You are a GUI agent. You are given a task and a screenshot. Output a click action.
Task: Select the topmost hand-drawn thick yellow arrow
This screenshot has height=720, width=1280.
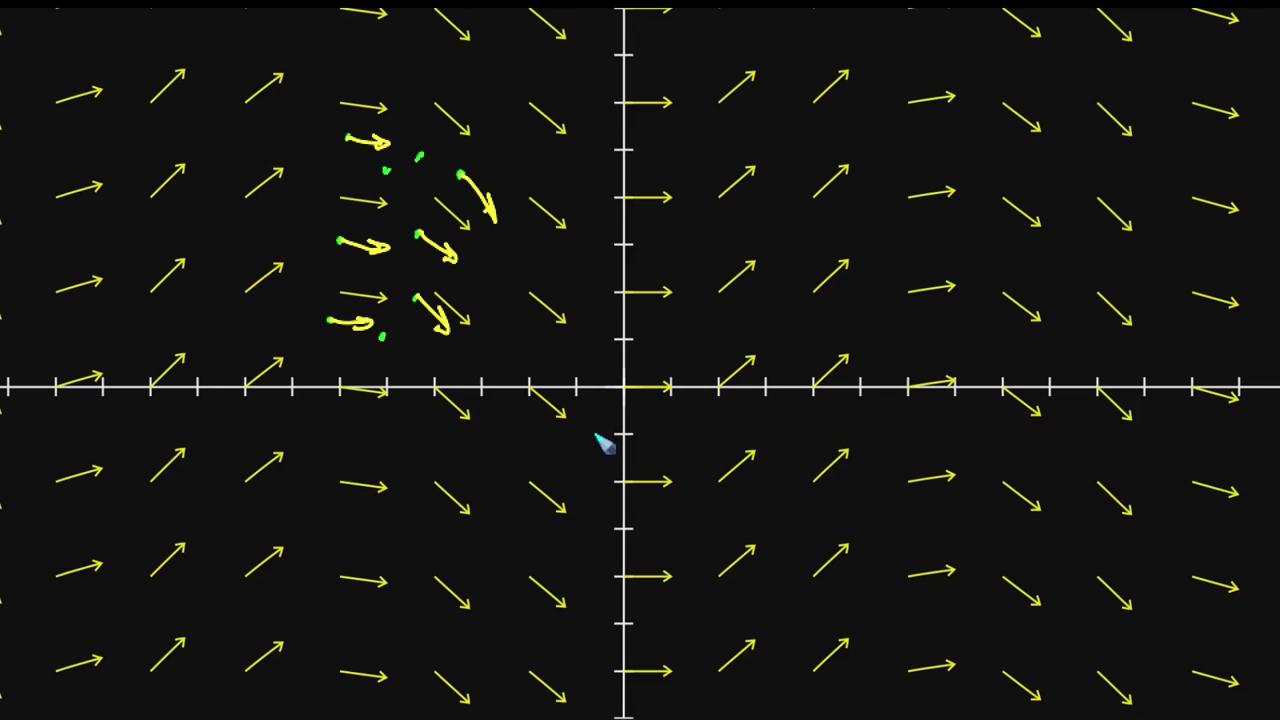tap(368, 142)
